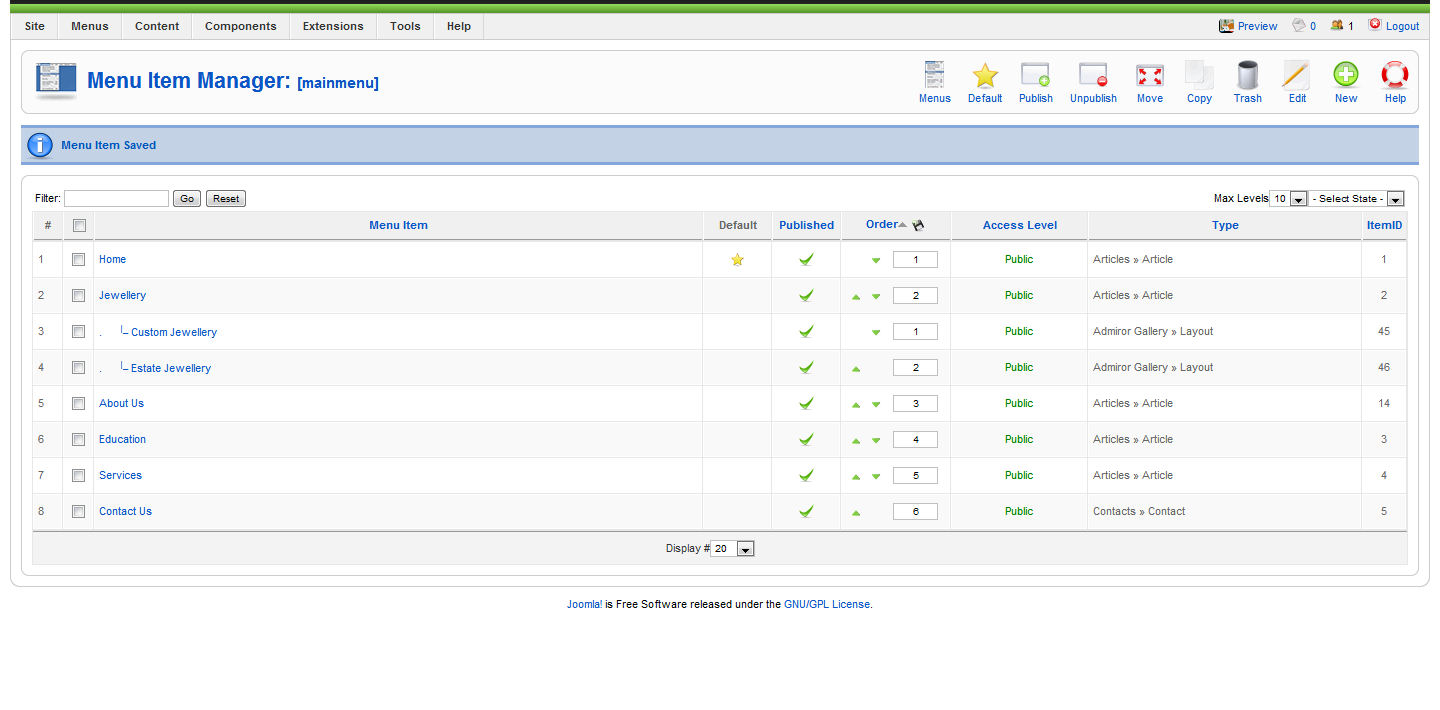
Task: Move About Us down with green arrow
Action: (x=876, y=404)
